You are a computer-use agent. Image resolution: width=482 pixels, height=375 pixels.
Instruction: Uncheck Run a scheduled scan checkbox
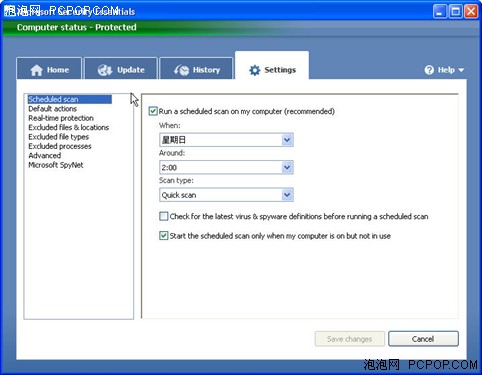pyautogui.click(x=153, y=111)
